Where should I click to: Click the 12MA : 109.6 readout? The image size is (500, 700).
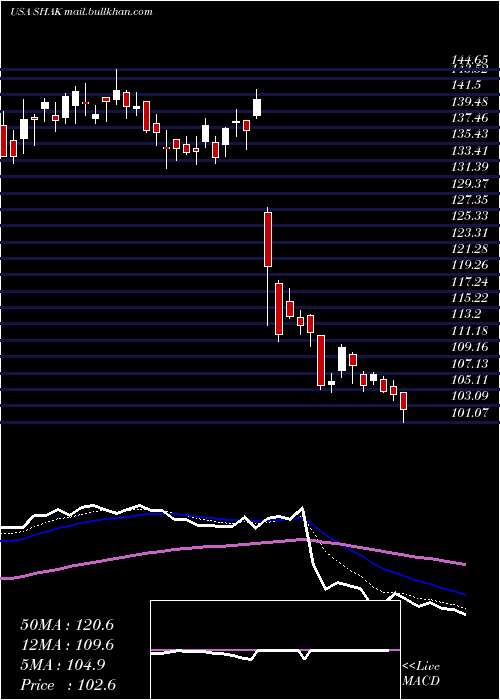coord(67,645)
